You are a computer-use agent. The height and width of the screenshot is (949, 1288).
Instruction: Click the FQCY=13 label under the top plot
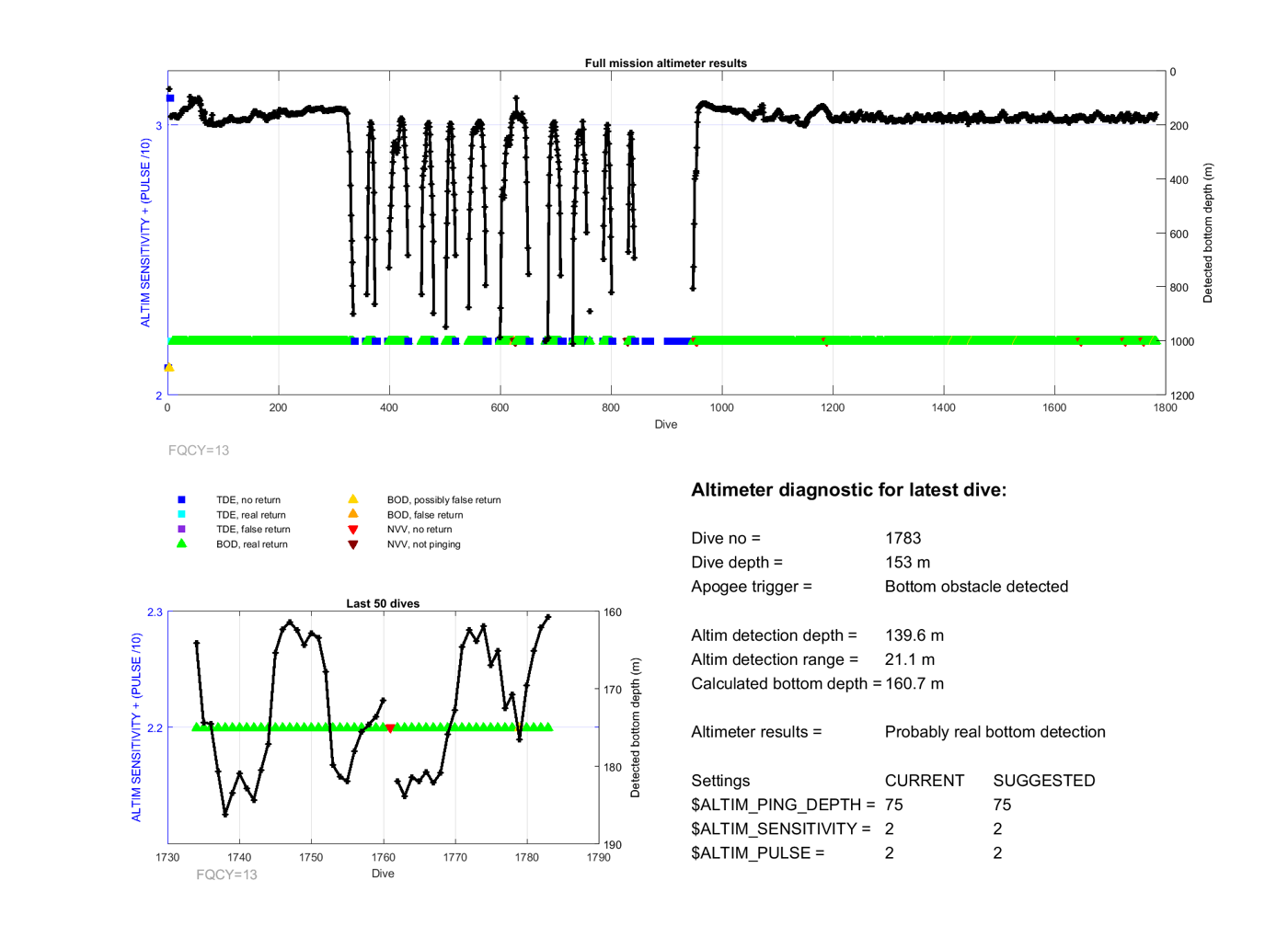click(x=199, y=451)
